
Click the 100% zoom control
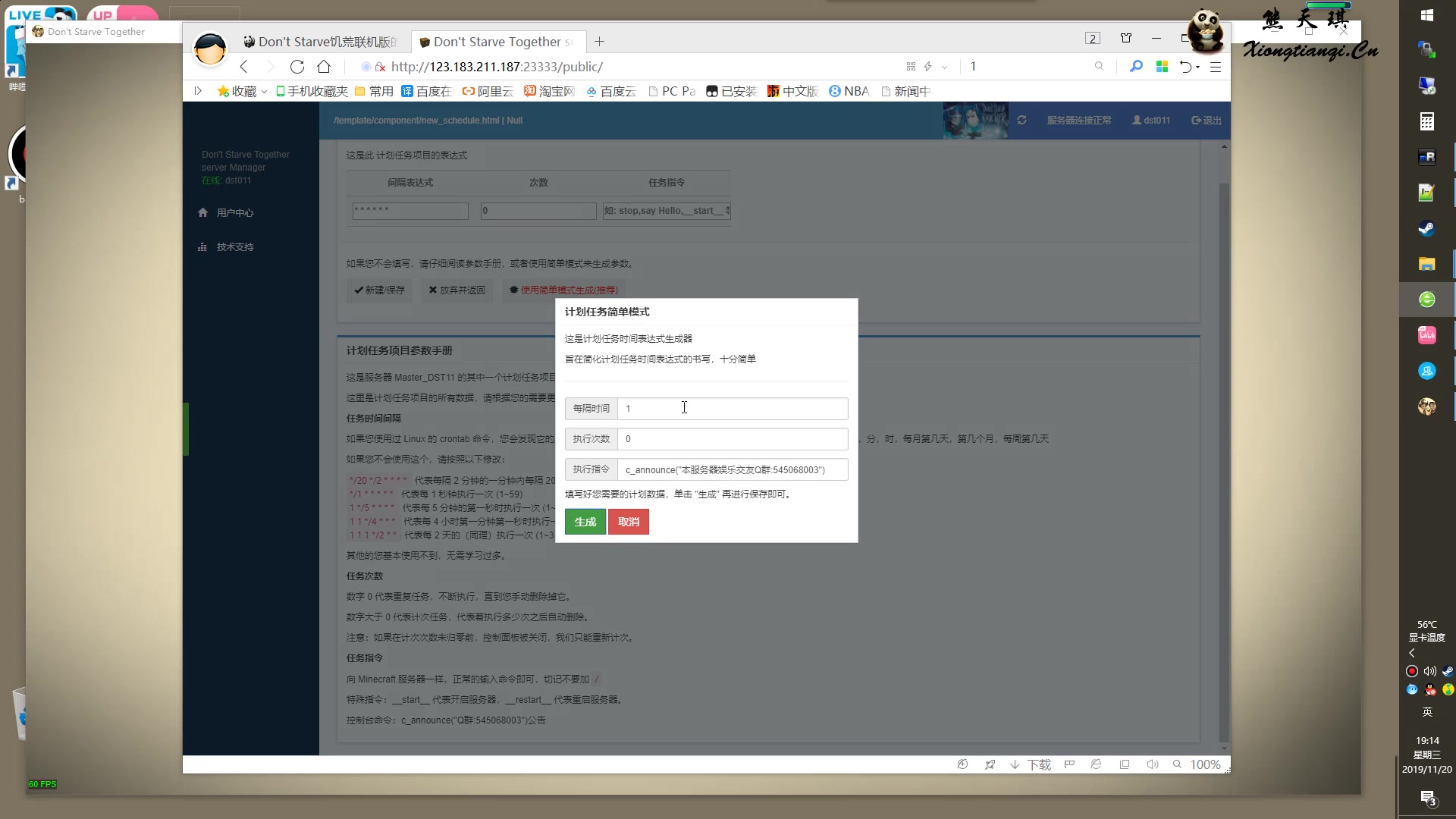click(x=1205, y=764)
